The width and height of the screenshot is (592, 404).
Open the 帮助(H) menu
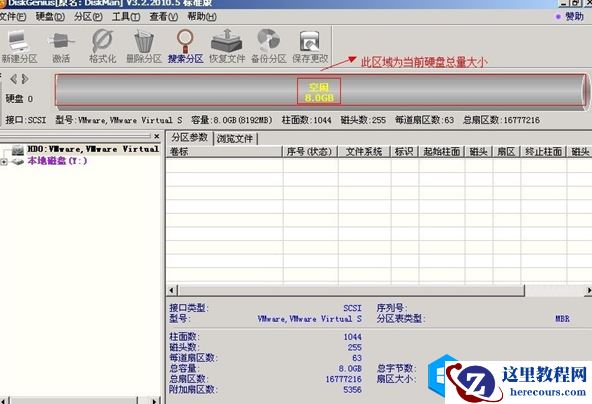[202, 17]
